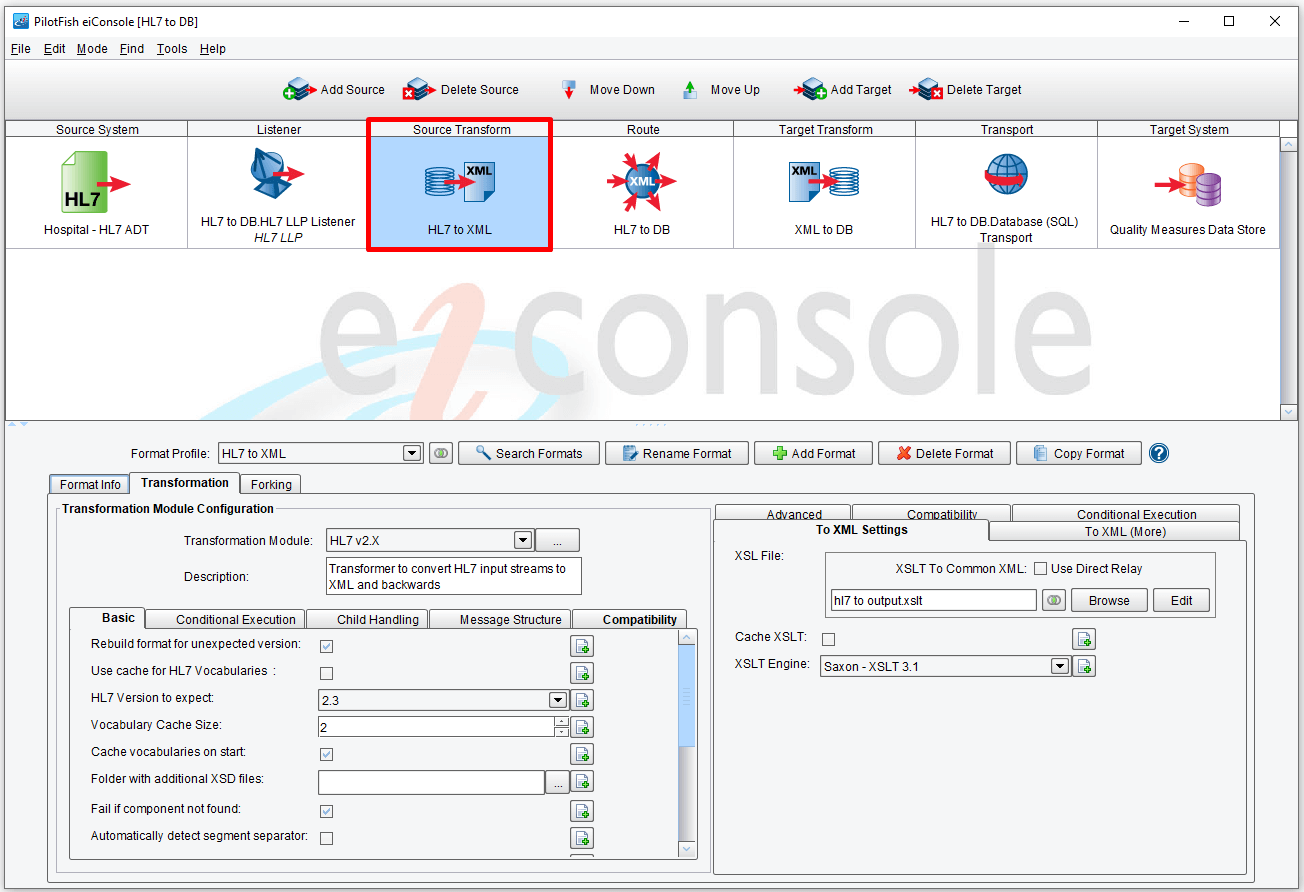
Task: Click the Delete Target toolbar icon
Action: pyautogui.click(x=927, y=90)
